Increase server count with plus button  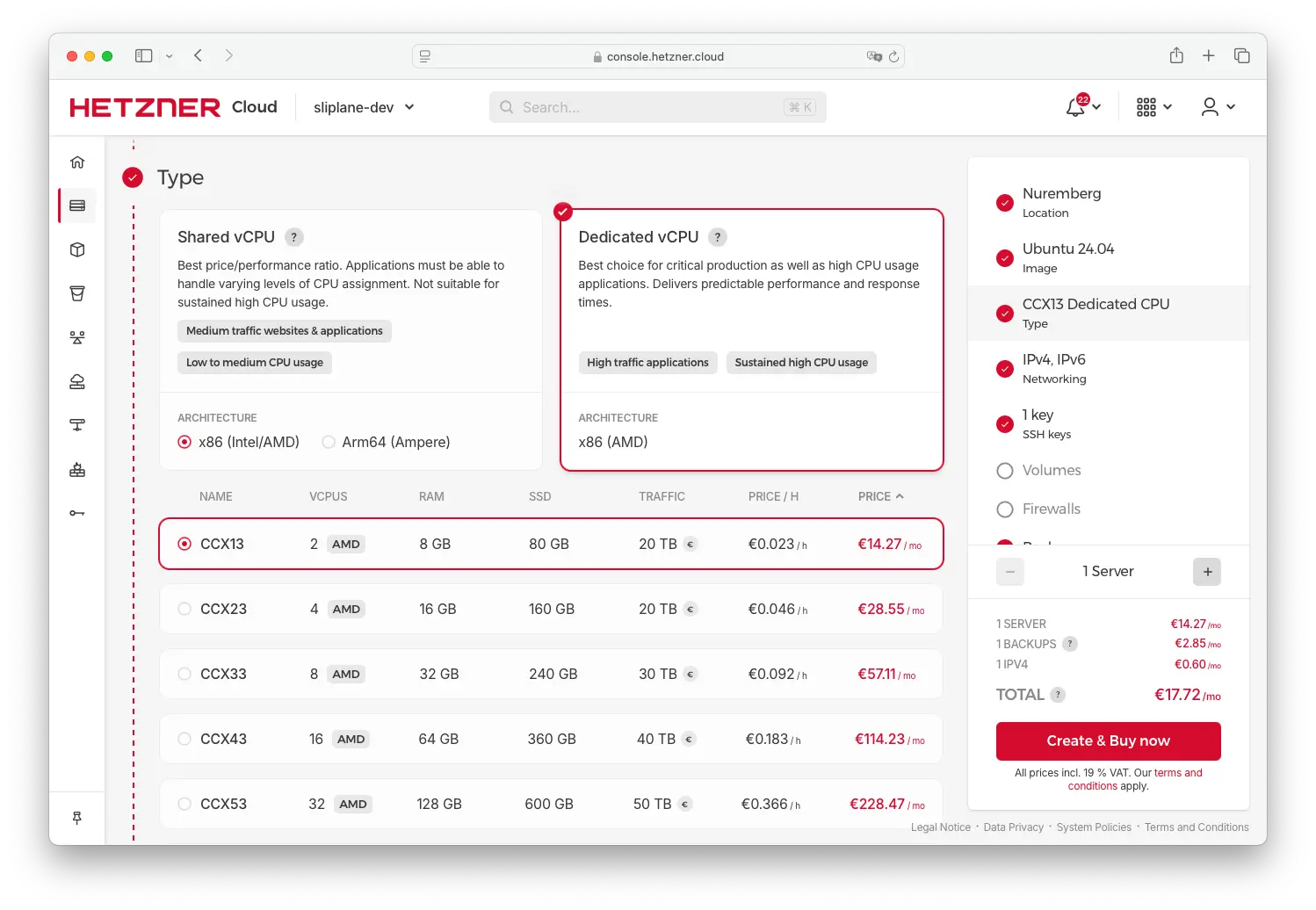[x=1207, y=572]
